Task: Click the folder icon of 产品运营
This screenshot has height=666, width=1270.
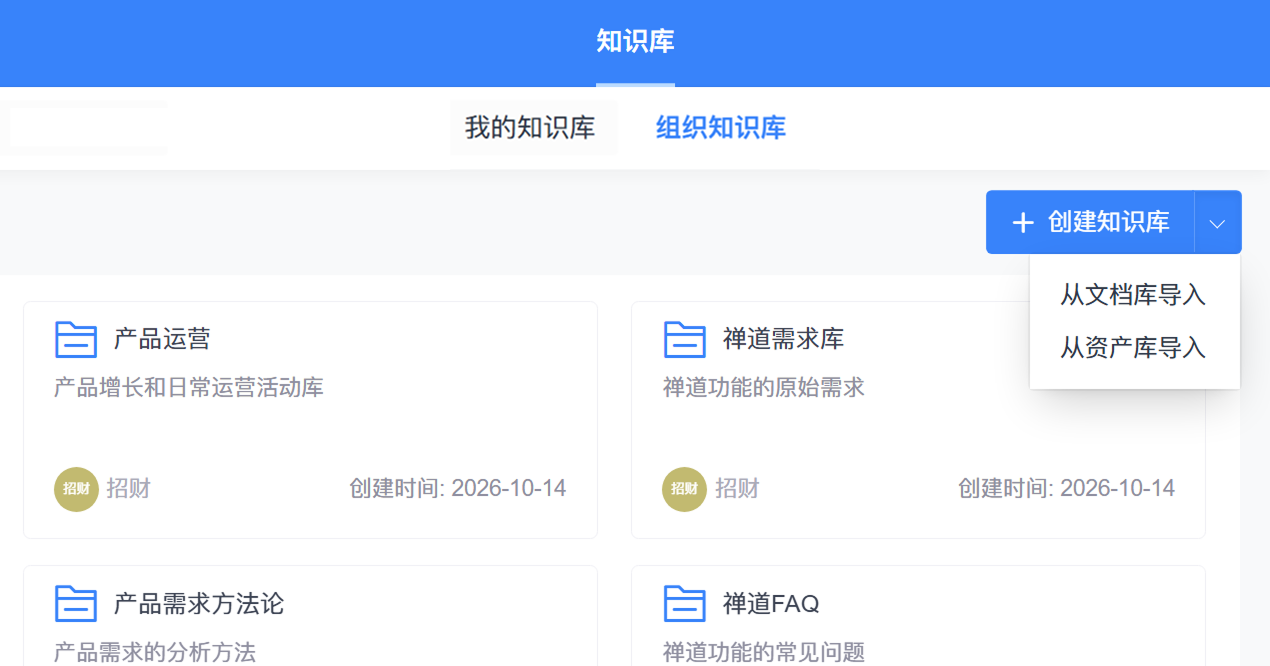Action: (x=76, y=340)
